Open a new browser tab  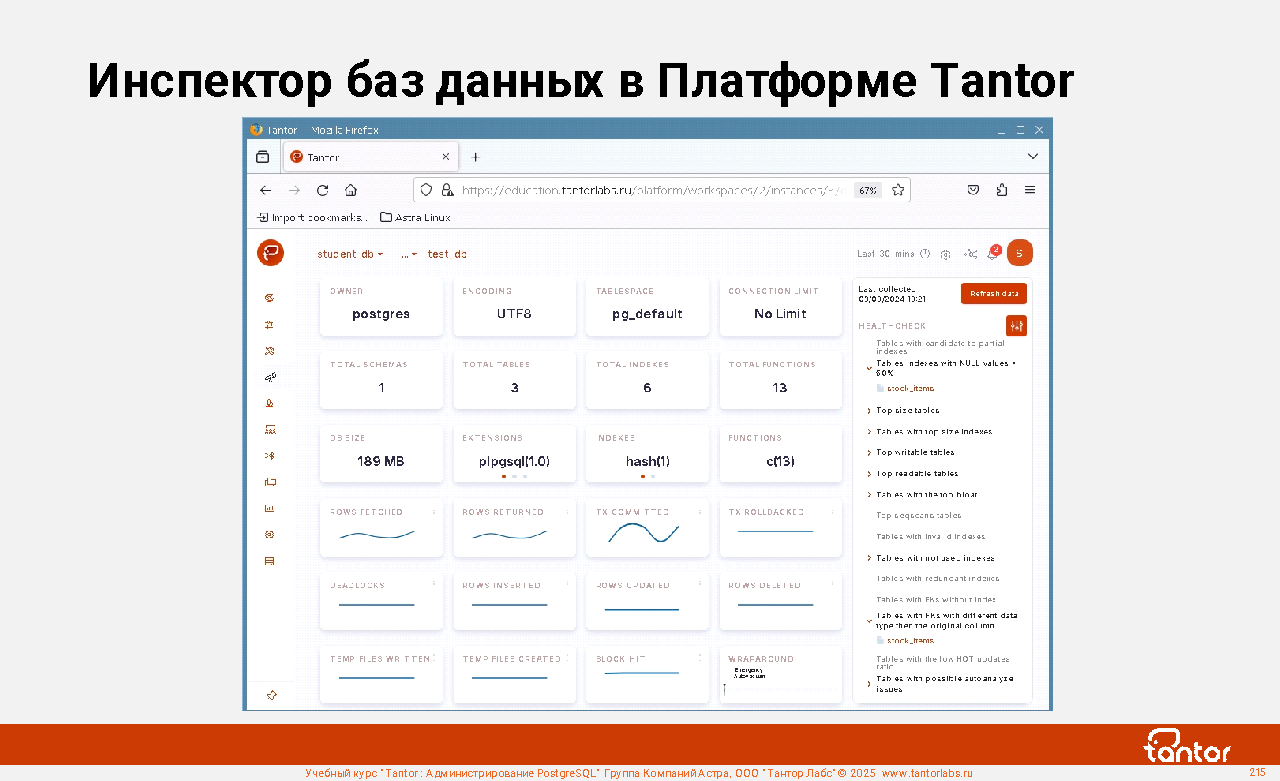click(x=475, y=157)
